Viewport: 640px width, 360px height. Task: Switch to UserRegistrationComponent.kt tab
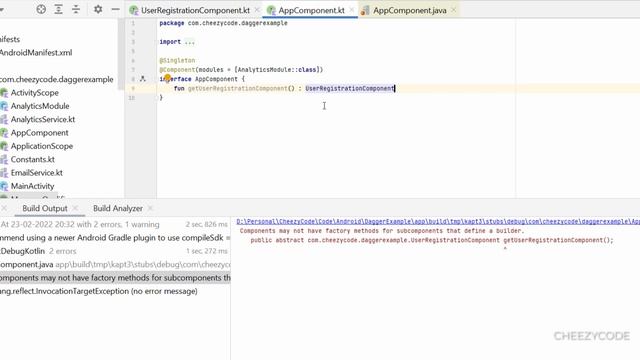click(x=195, y=10)
